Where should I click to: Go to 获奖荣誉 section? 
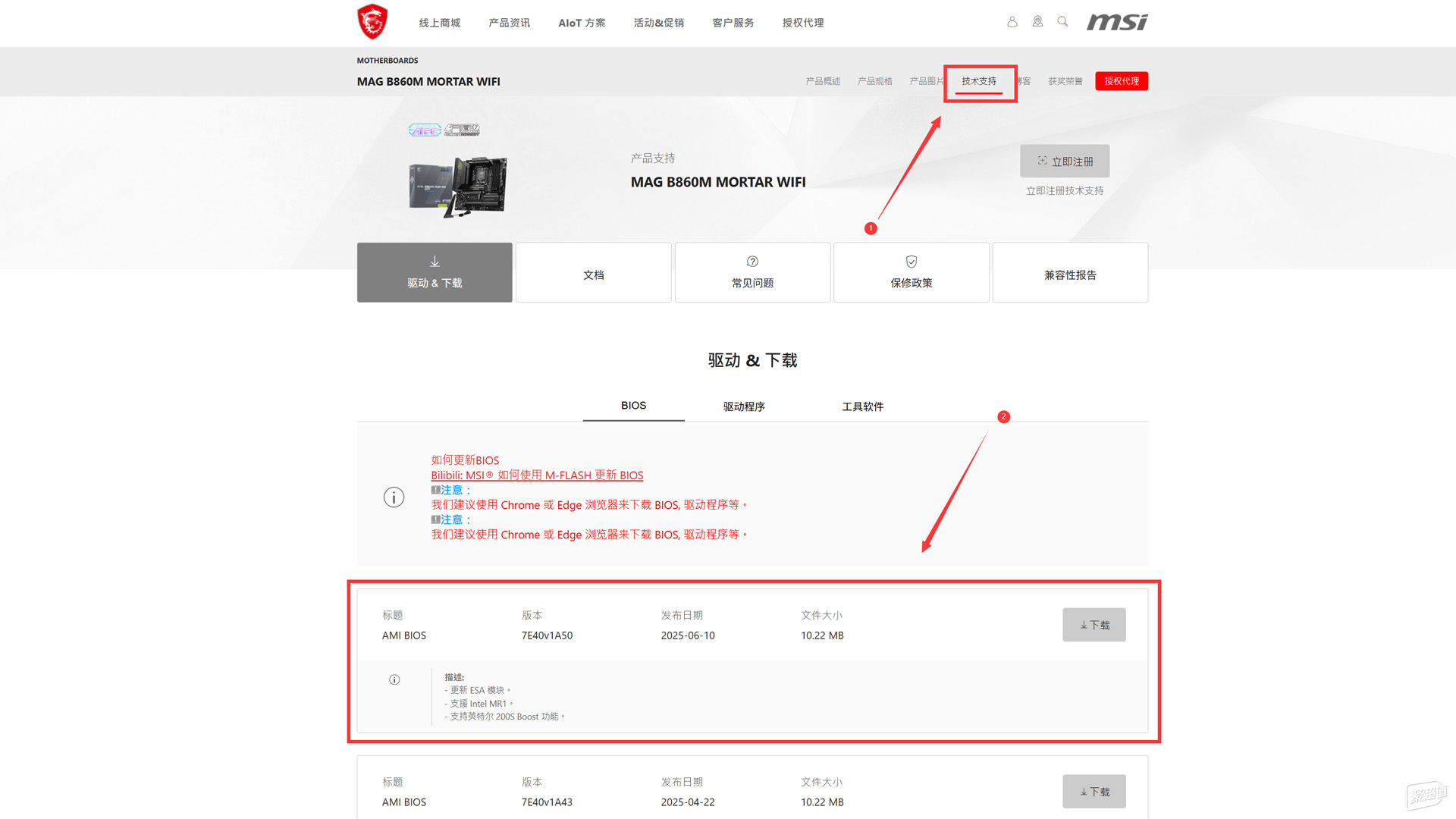click(1065, 81)
